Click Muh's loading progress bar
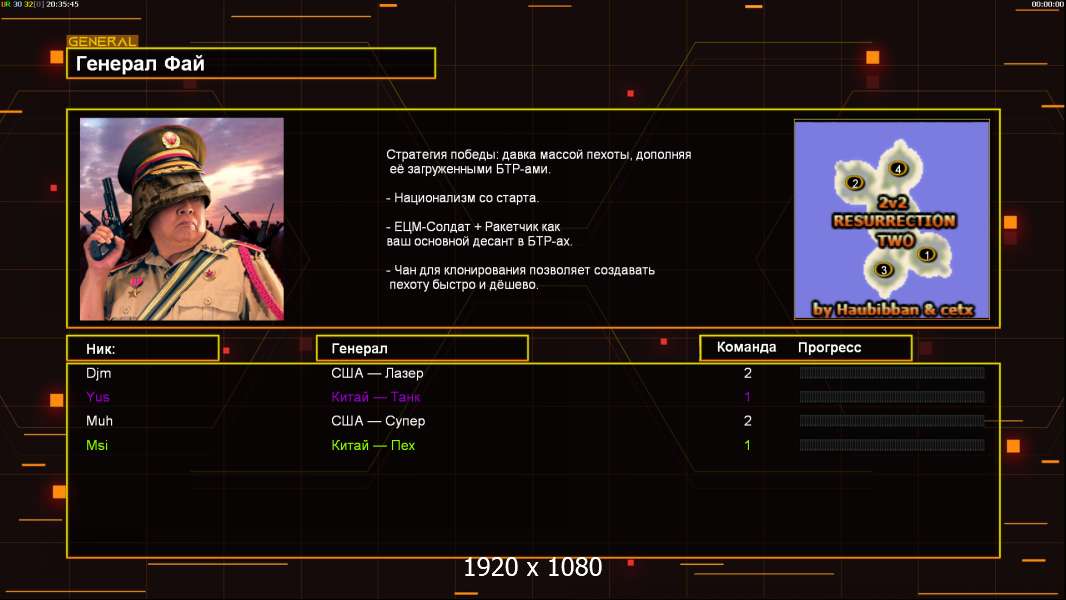Screen dimensions: 1066x600 892,421
